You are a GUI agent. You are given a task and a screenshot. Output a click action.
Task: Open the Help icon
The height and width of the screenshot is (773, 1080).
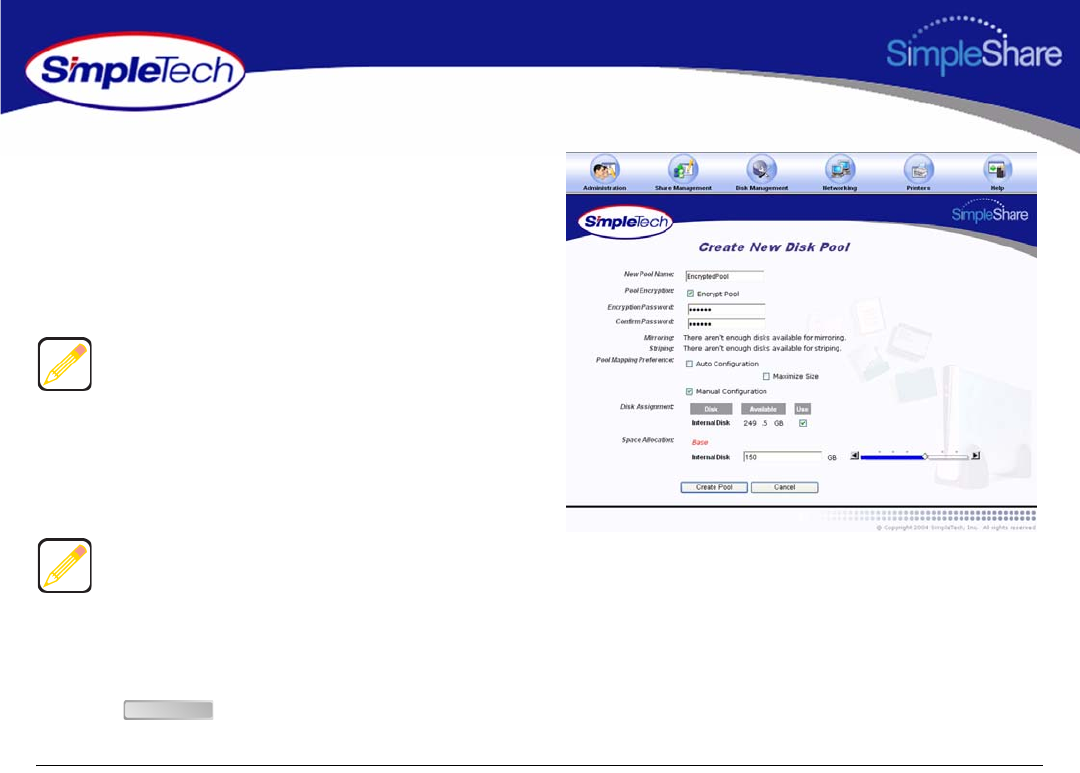(997, 169)
